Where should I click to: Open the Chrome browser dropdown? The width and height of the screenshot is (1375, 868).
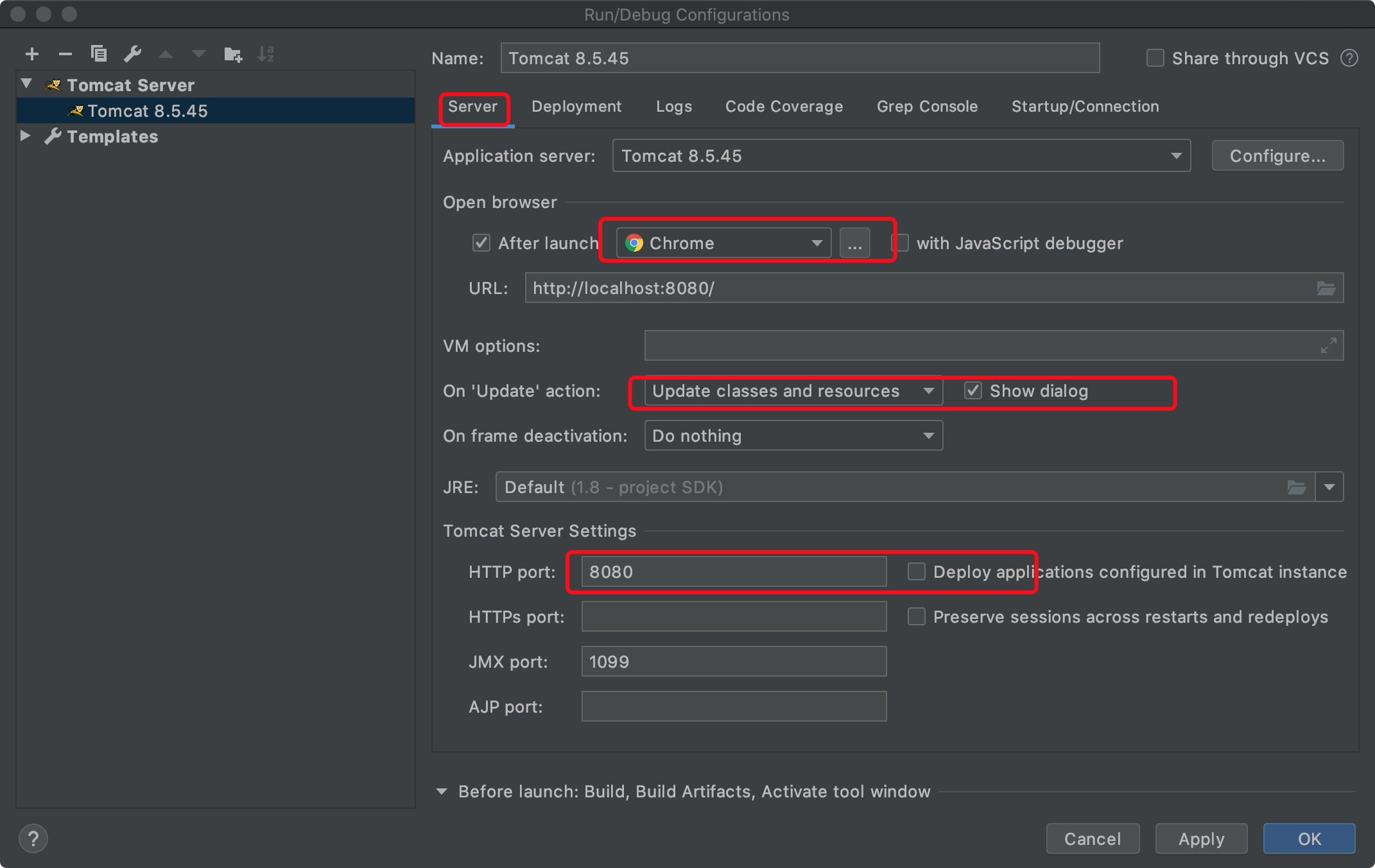(724, 243)
